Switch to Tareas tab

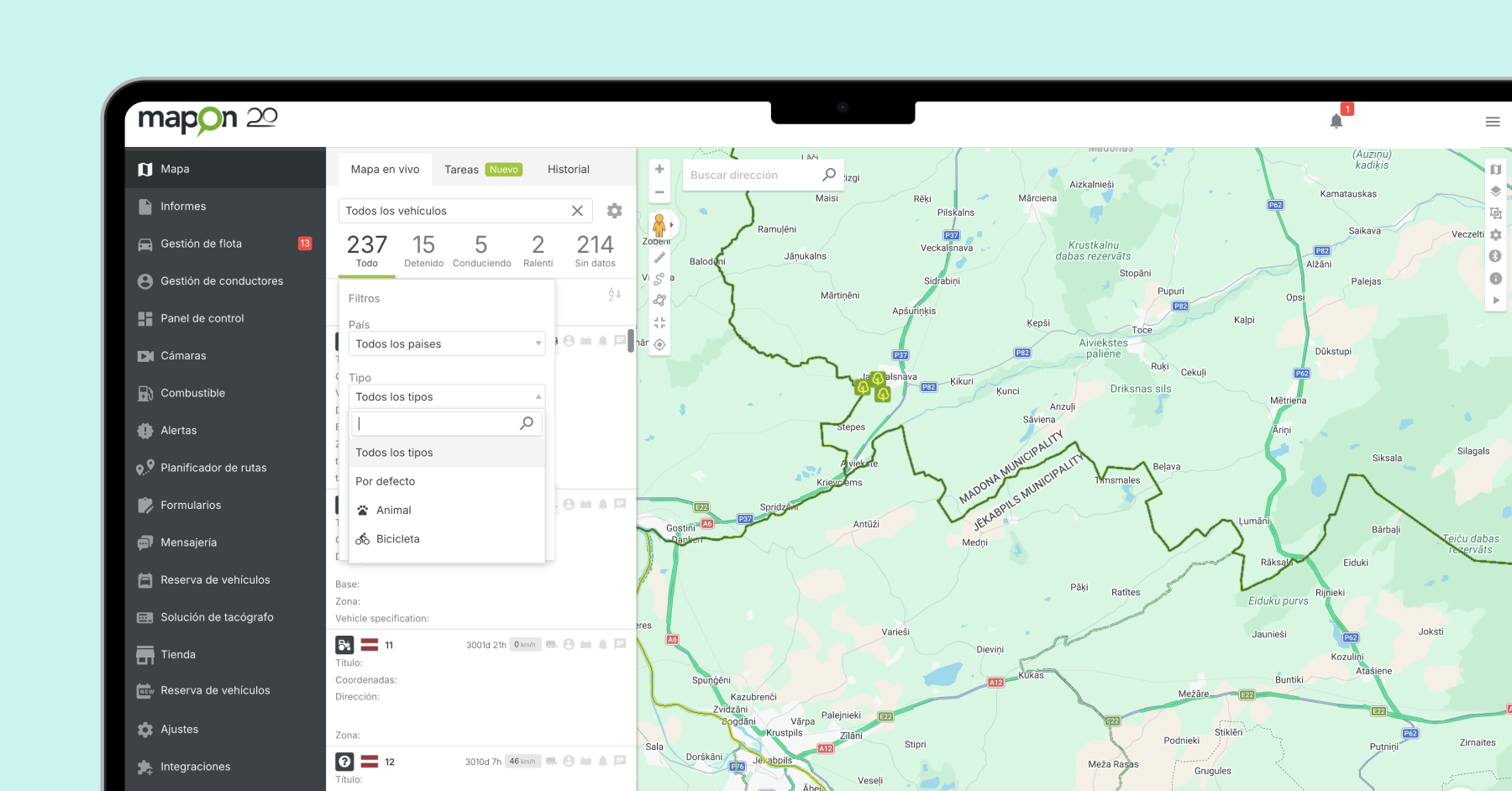pos(483,169)
